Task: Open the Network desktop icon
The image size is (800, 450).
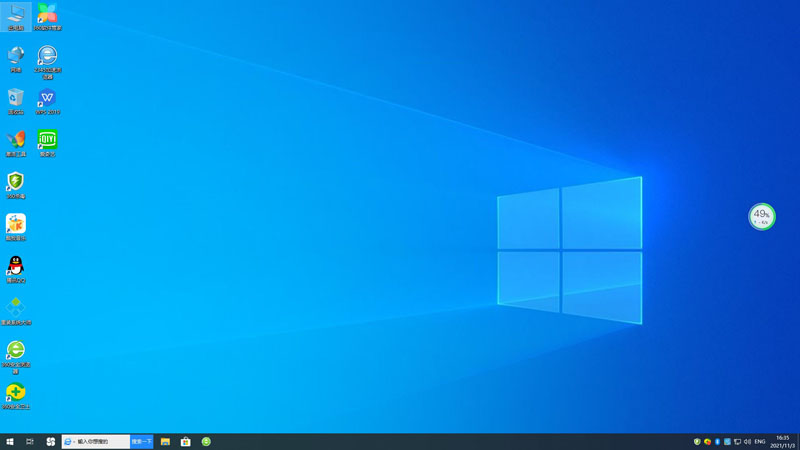Action: click(16, 56)
